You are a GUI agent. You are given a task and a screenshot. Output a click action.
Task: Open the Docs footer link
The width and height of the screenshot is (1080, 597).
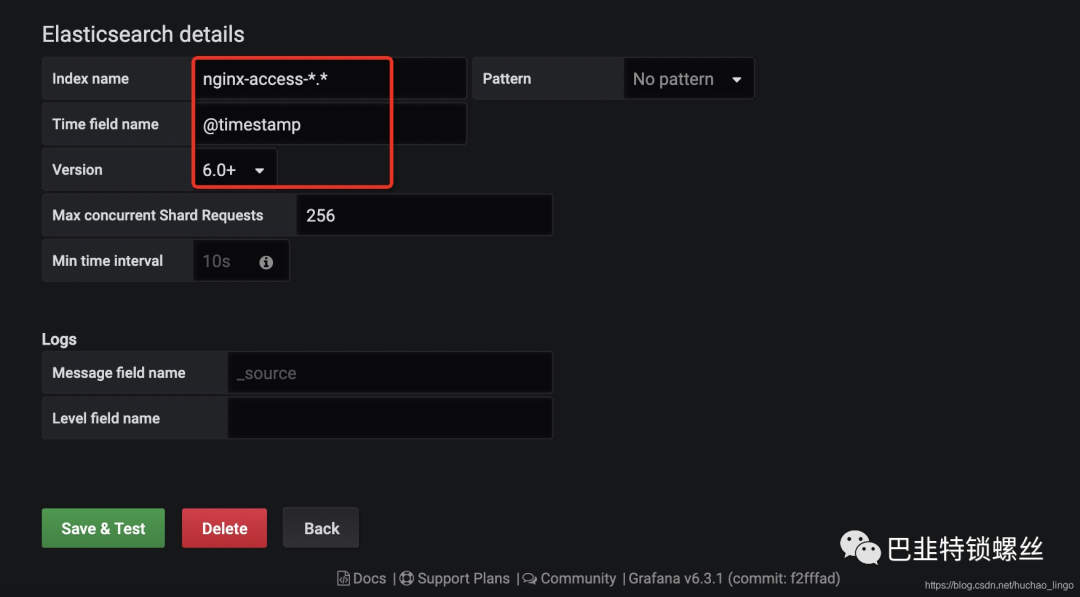[x=362, y=578]
